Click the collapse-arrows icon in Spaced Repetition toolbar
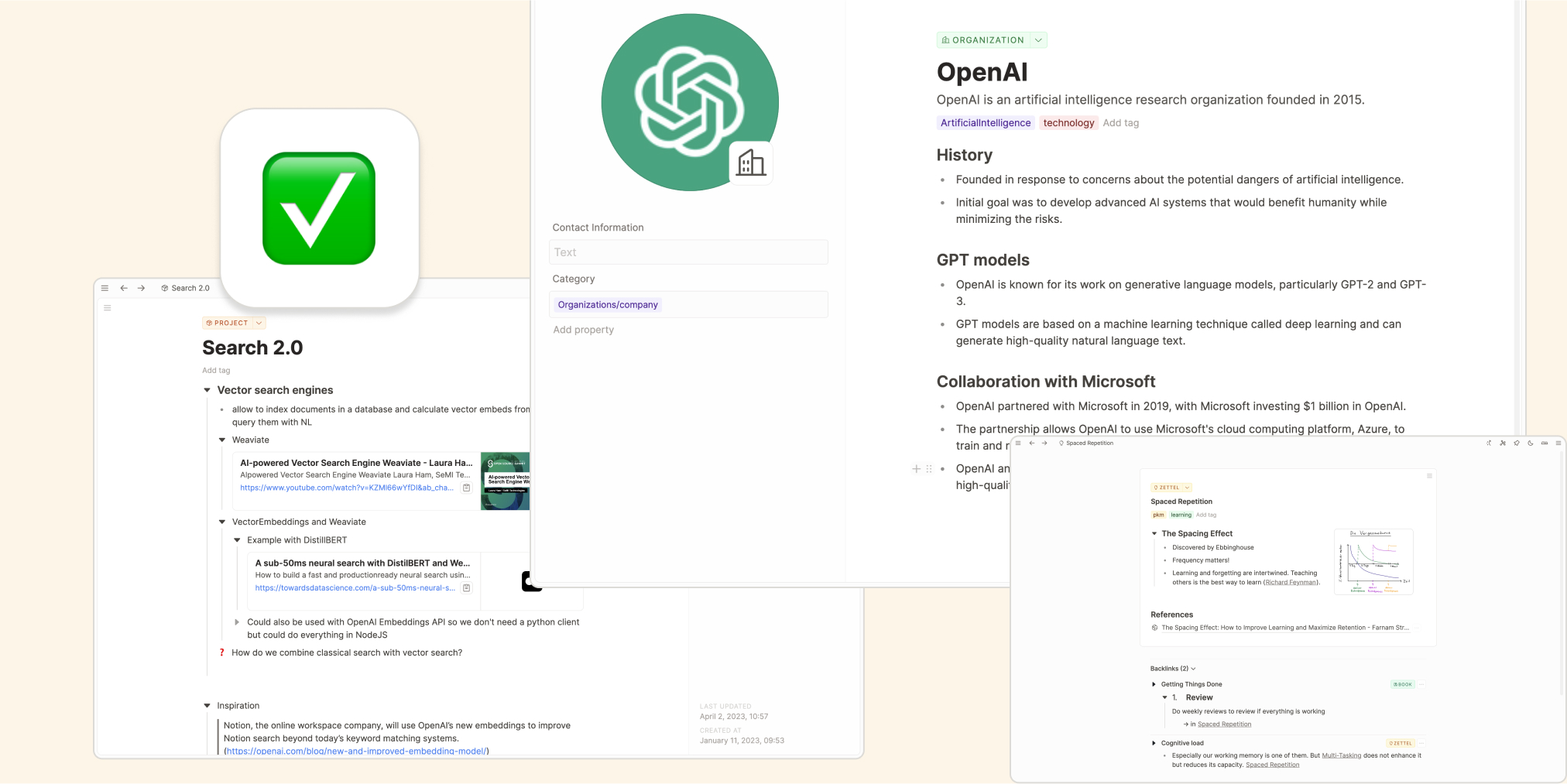The image size is (1567, 784). (1489, 443)
